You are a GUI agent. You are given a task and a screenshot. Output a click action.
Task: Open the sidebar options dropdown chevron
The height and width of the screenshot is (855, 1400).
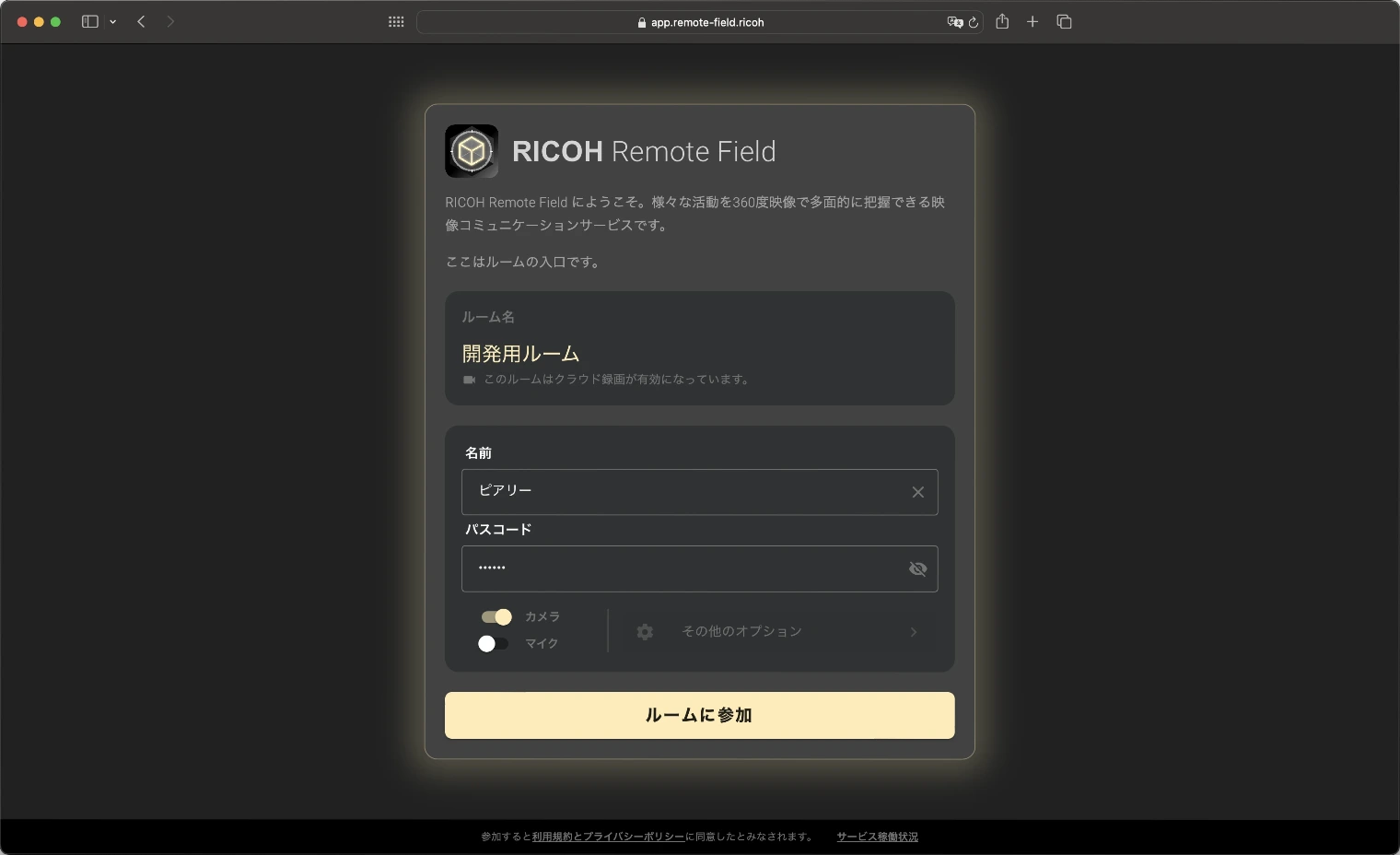pyautogui.click(x=112, y=21)
